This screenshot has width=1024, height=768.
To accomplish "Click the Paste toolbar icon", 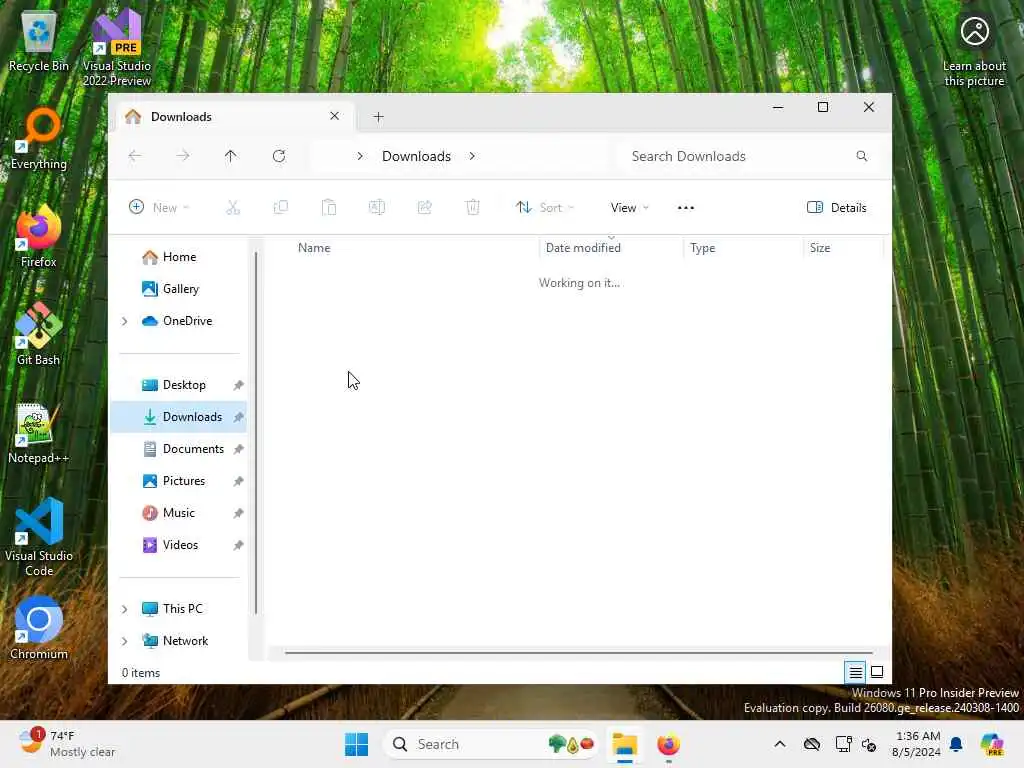I will click(329, 208).
